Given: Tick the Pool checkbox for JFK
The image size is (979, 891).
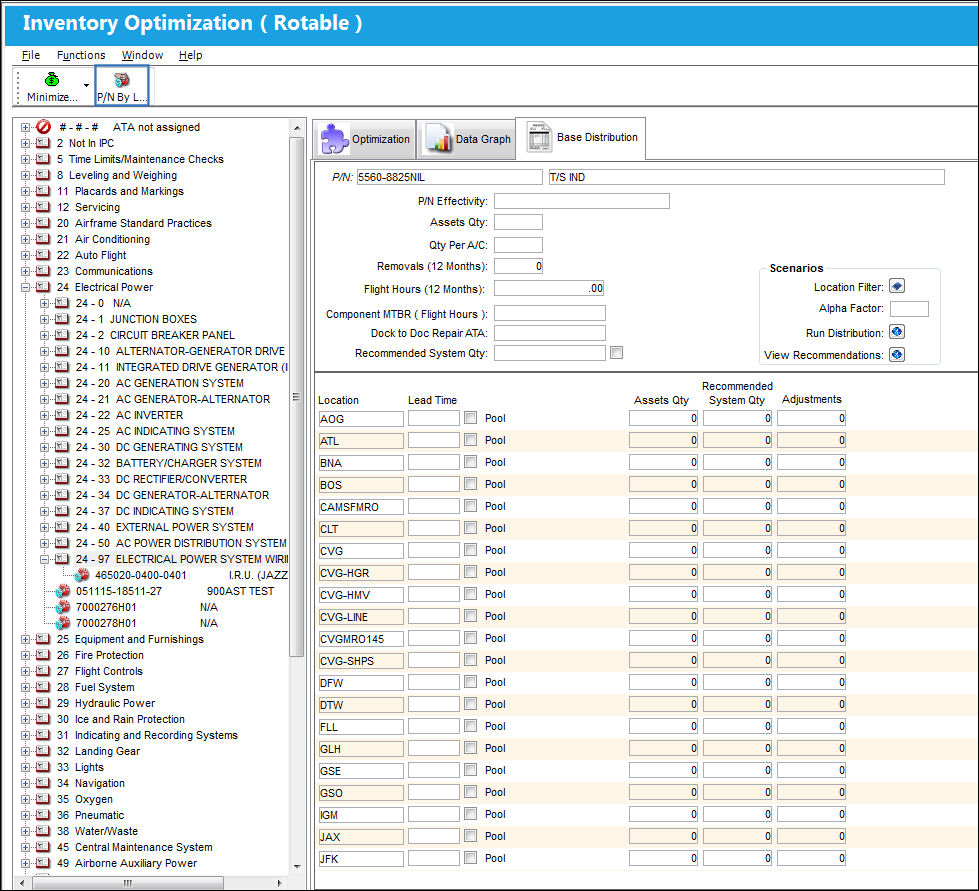Looking at the screenshot, I should tap(471, 858).
